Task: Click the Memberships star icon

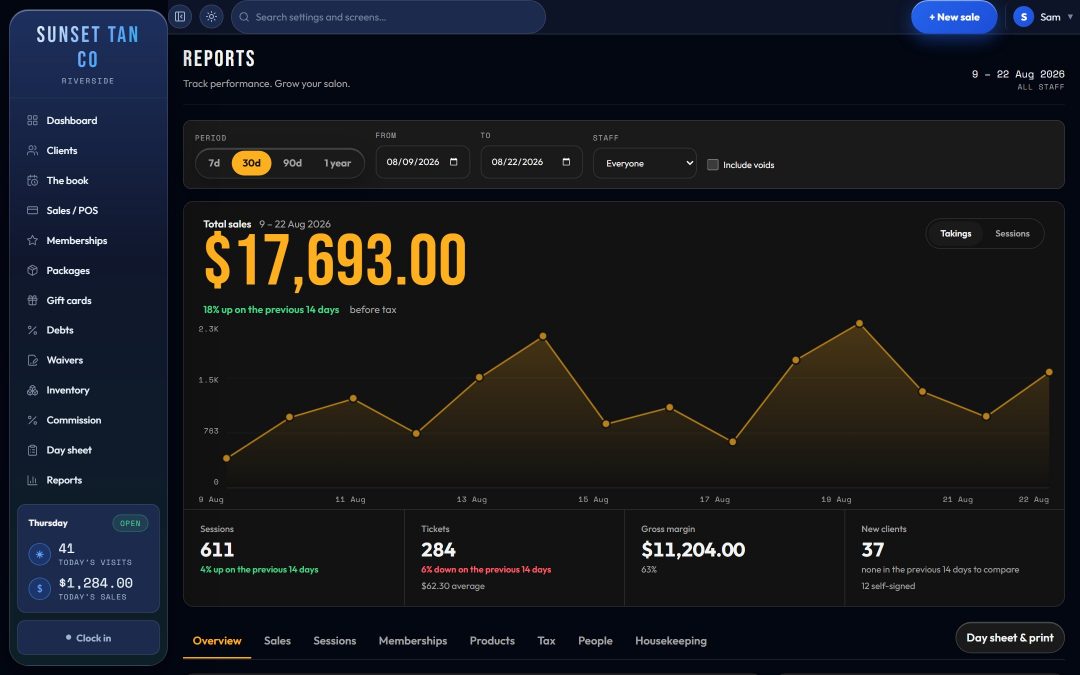Action: [32, 240]
